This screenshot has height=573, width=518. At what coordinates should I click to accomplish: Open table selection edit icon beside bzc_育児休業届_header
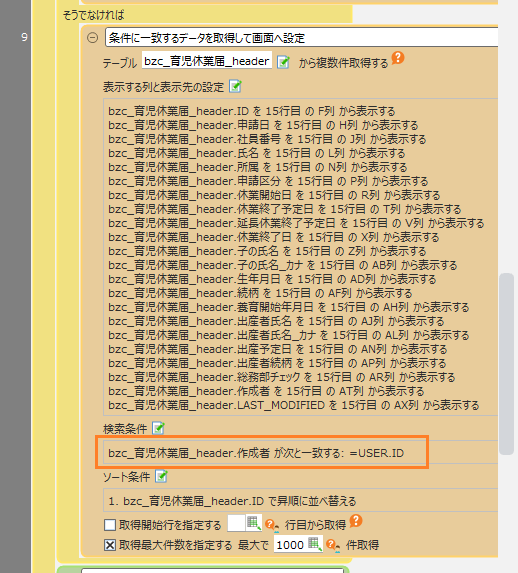click(283, 62)
